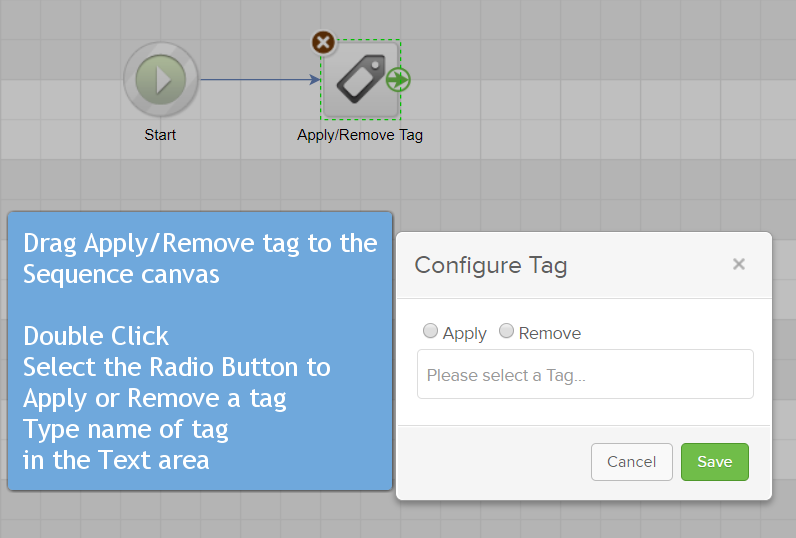Click the green Start play icon

coord(160,80)
